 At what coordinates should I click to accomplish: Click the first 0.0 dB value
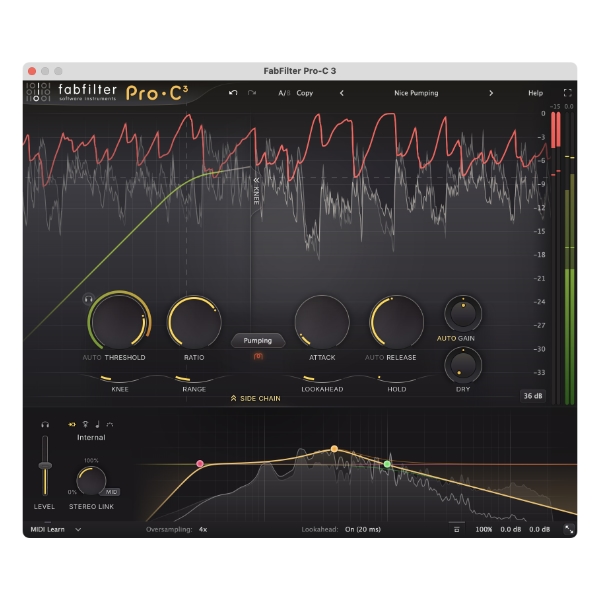511,530
